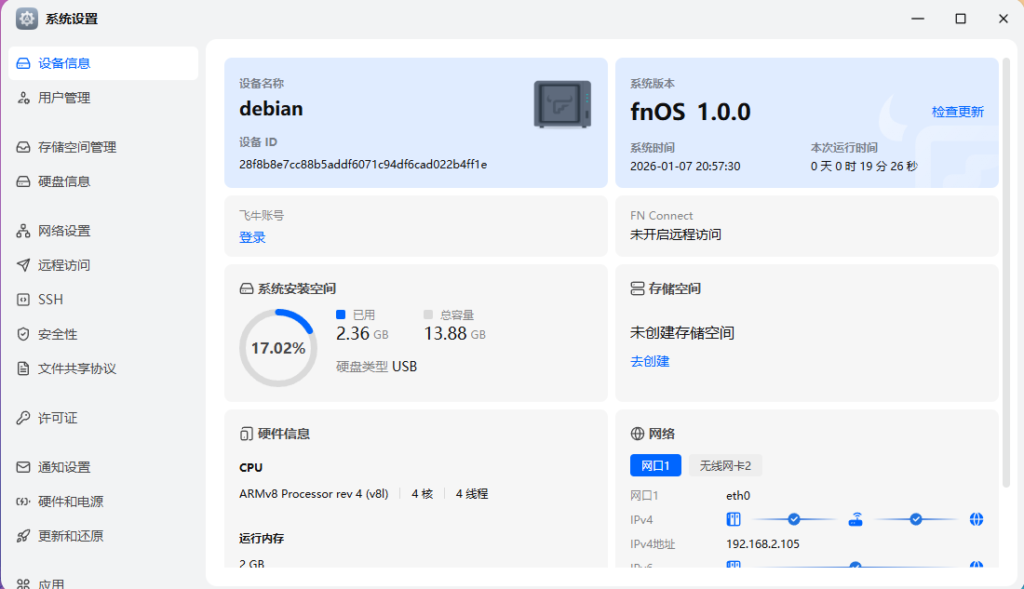Select the 网口1 network tab

tap(655, 465)
